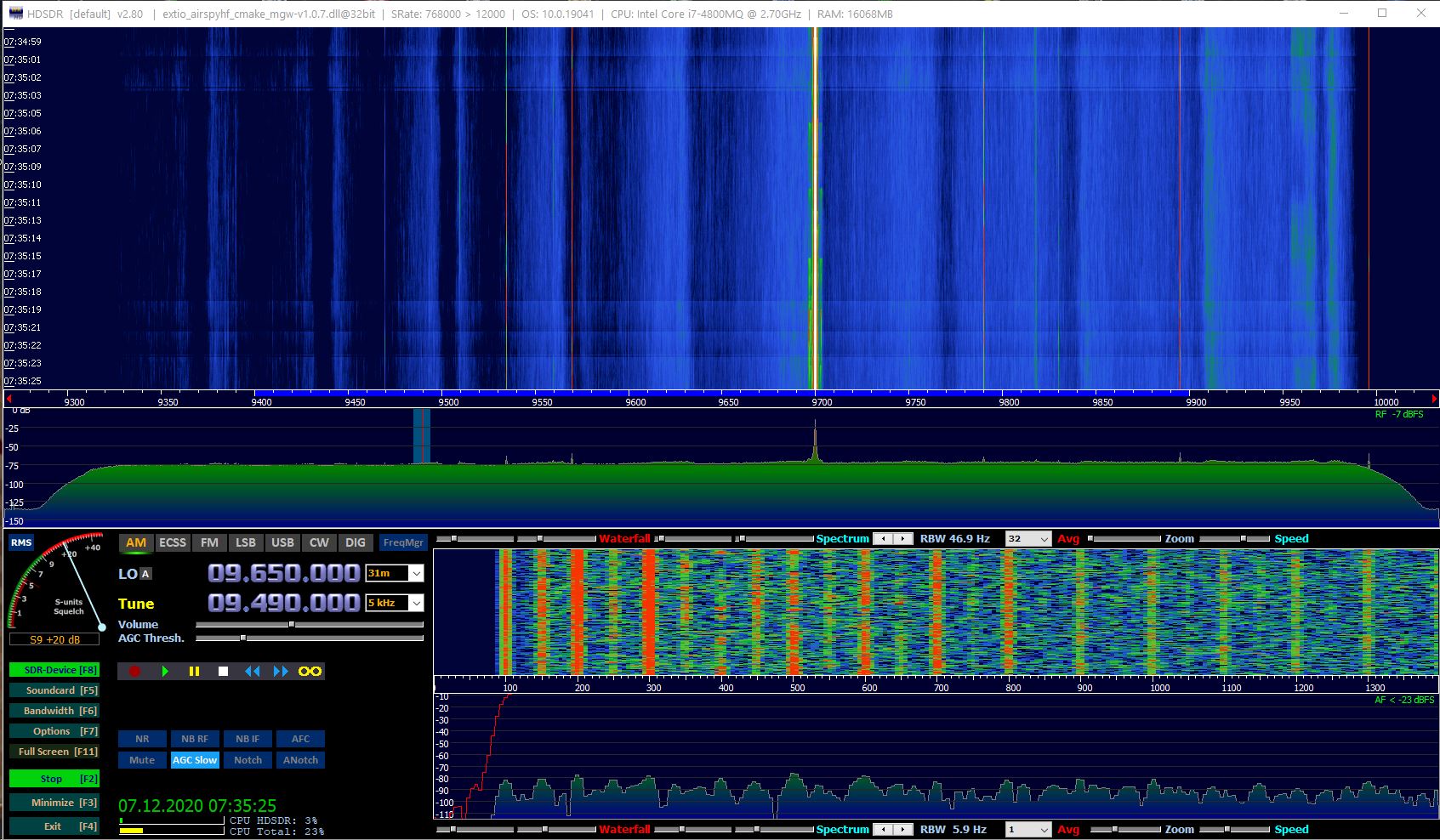Image resolution: width=1440 pixels, height=840 pixels.
Task: Enable the ANotch auto notch filter
Action: click(x=300, y=760)
